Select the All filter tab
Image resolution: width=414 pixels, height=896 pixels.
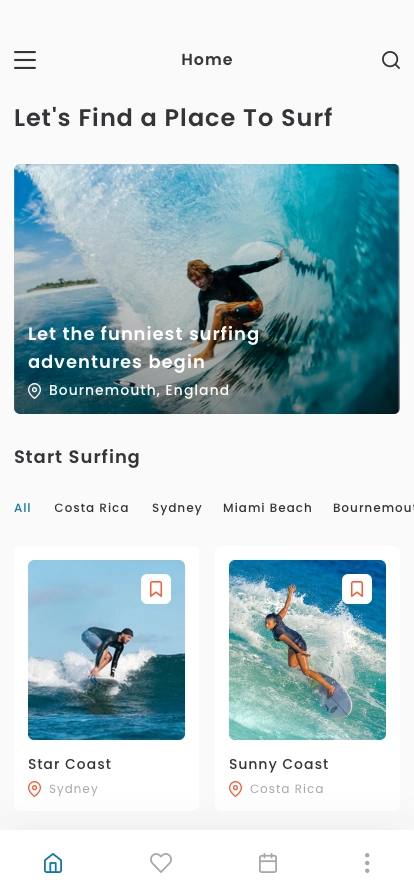[x=22, y=508]
